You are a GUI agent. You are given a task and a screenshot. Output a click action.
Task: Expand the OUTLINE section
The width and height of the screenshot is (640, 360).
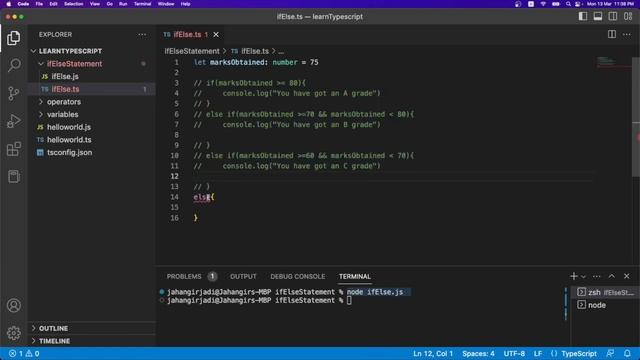(x=92, y=328)
